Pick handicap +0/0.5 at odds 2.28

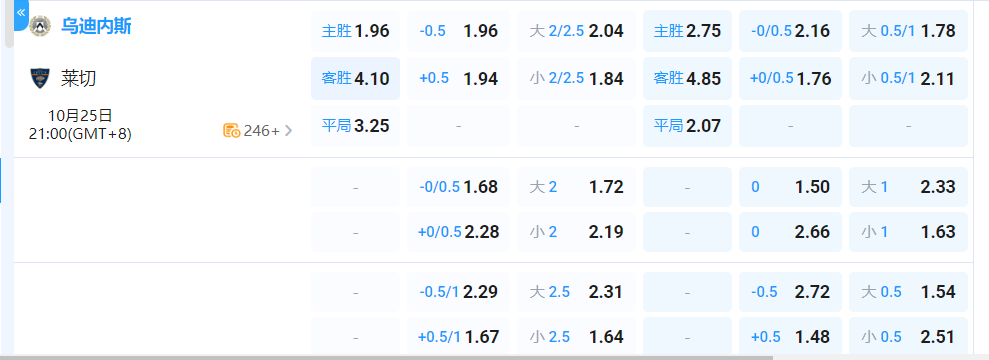[459, 232]
